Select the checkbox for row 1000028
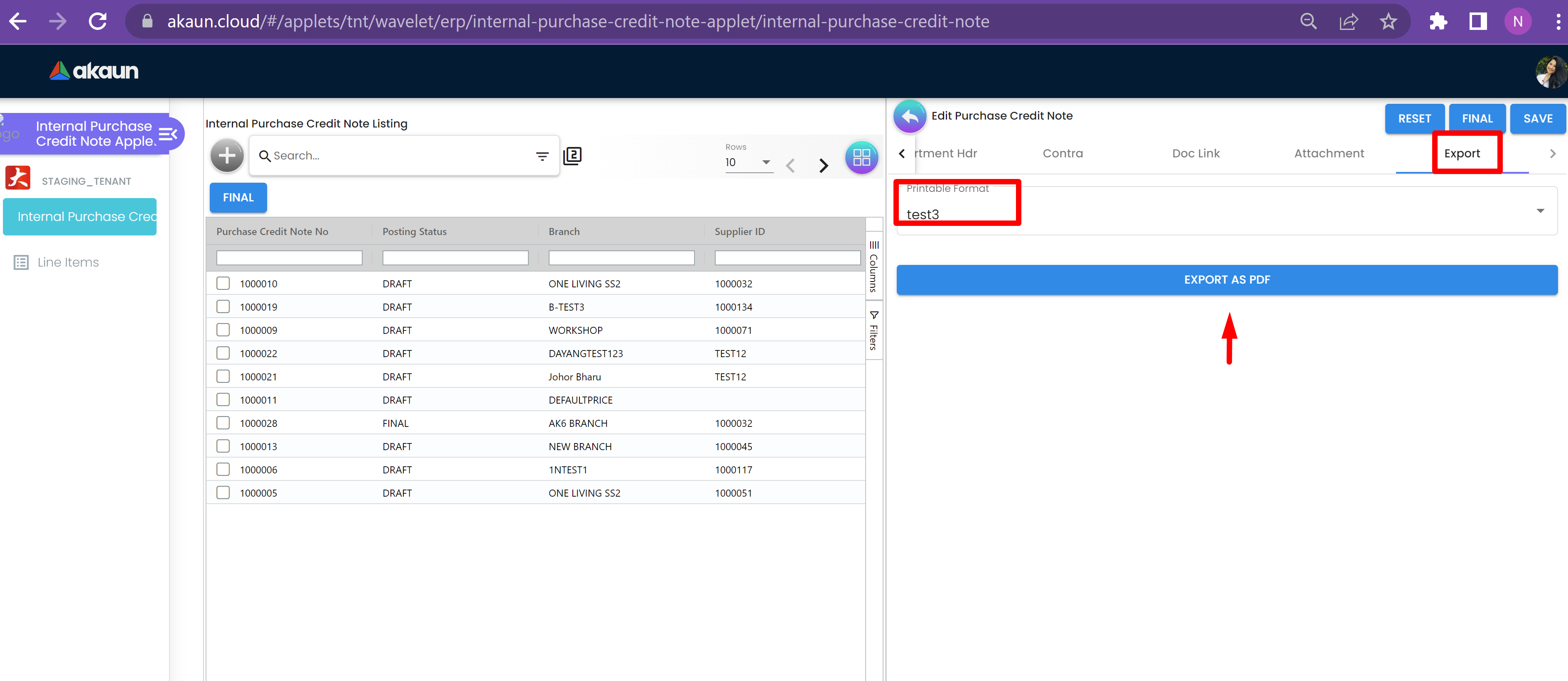 tap(223, 423)
